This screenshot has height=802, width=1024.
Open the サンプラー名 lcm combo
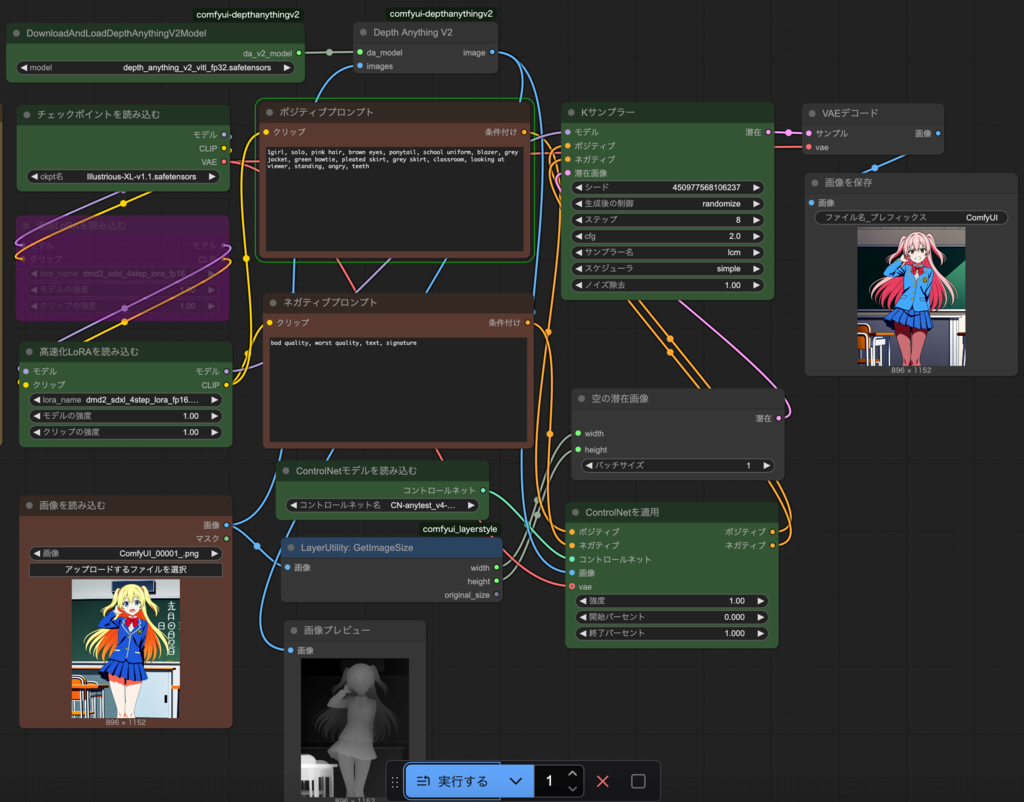[x=667, y=252]
